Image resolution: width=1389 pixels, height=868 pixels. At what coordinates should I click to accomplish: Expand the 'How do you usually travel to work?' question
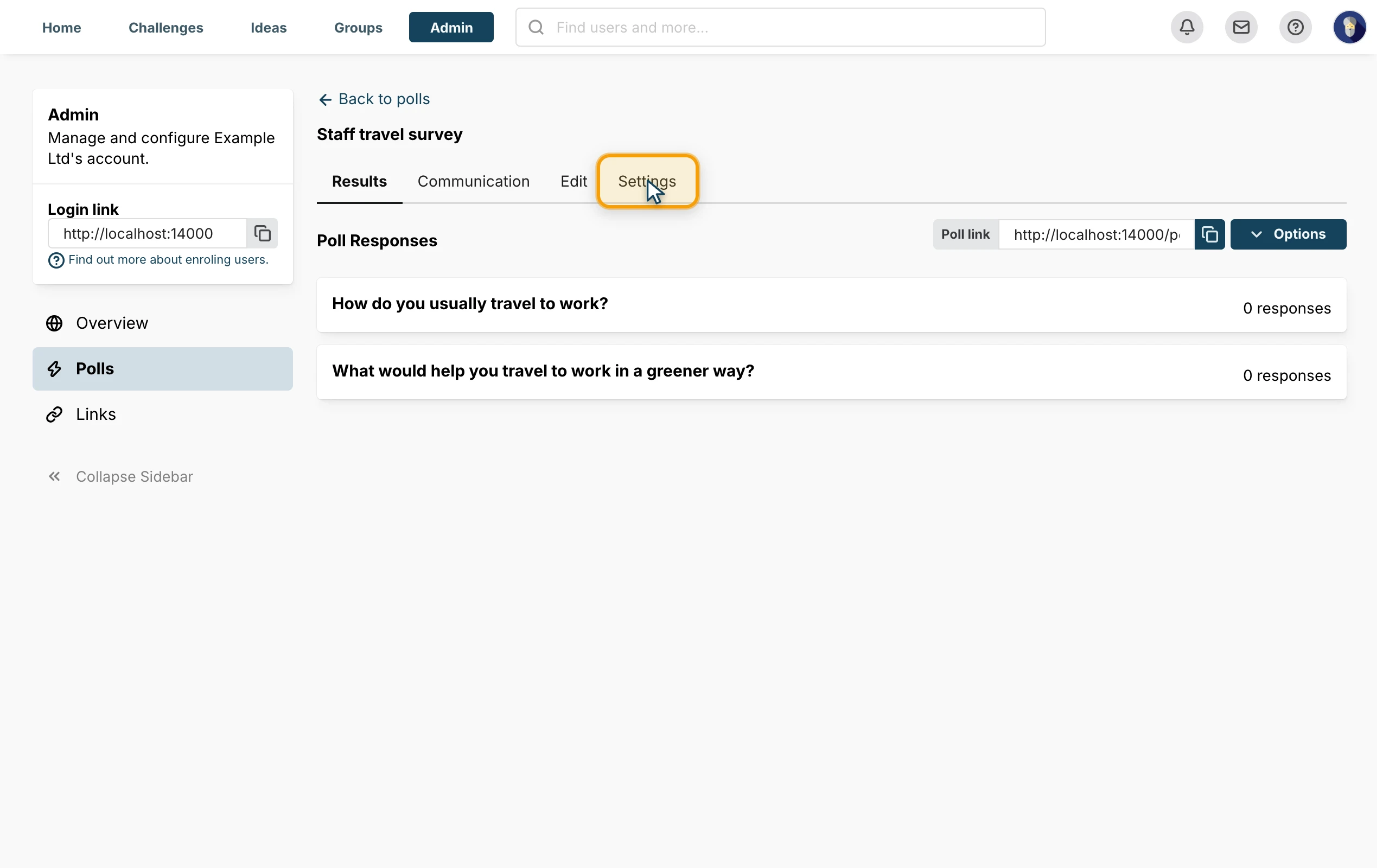(831, 305)
